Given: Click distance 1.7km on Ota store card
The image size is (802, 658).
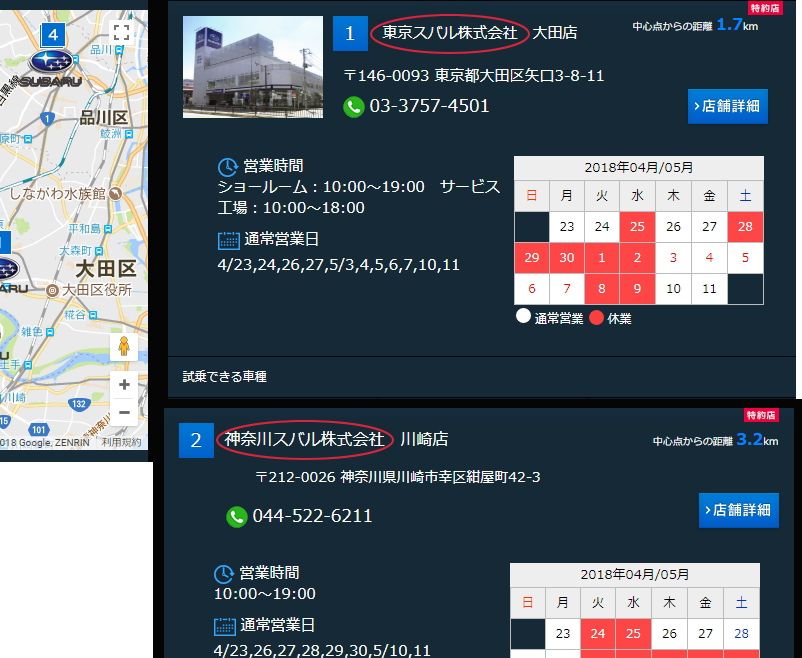Looking at the screenshot, I should pyautogui.click(x=695, y=25).
